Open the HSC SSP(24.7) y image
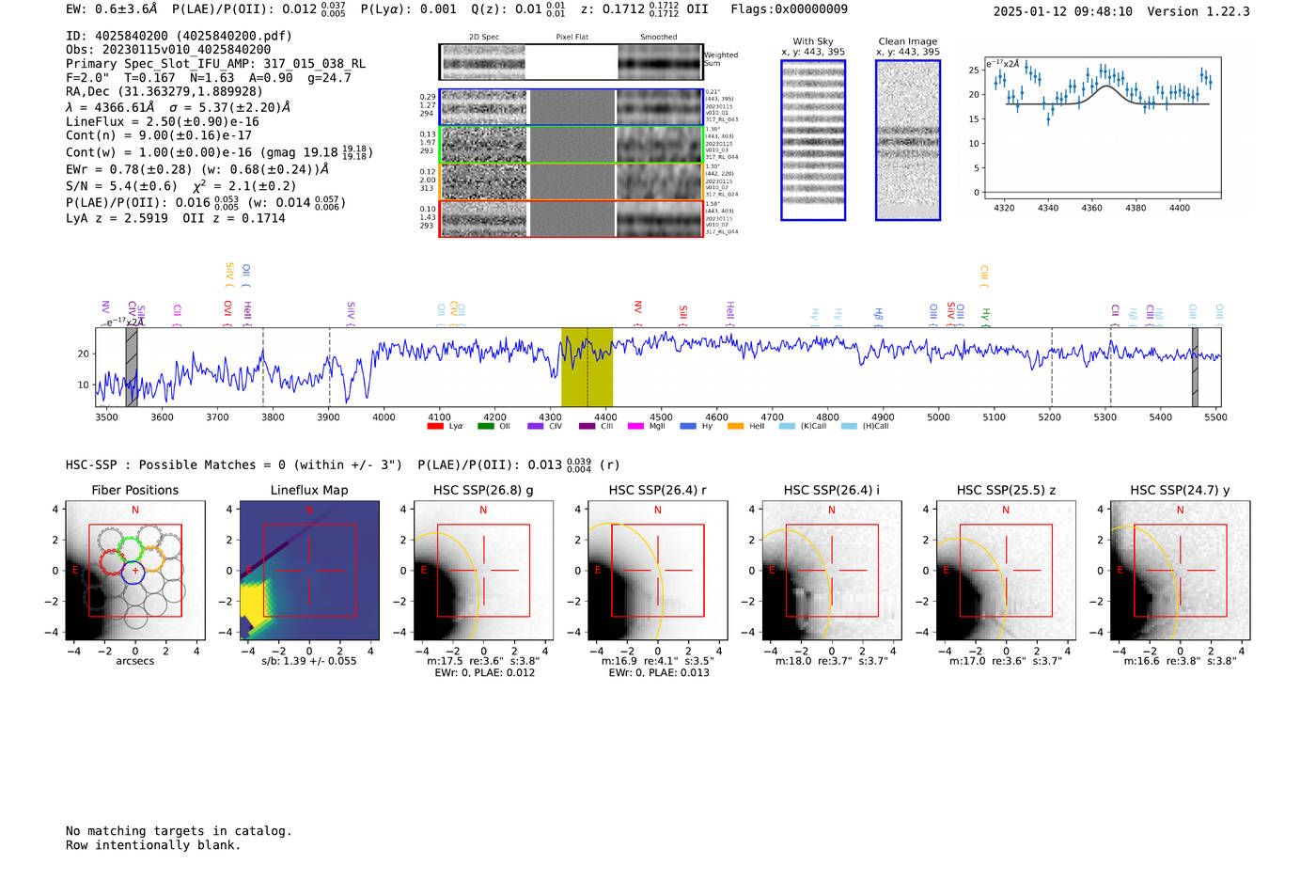Screen dimensions: 1316x896 coord(1180,571)
